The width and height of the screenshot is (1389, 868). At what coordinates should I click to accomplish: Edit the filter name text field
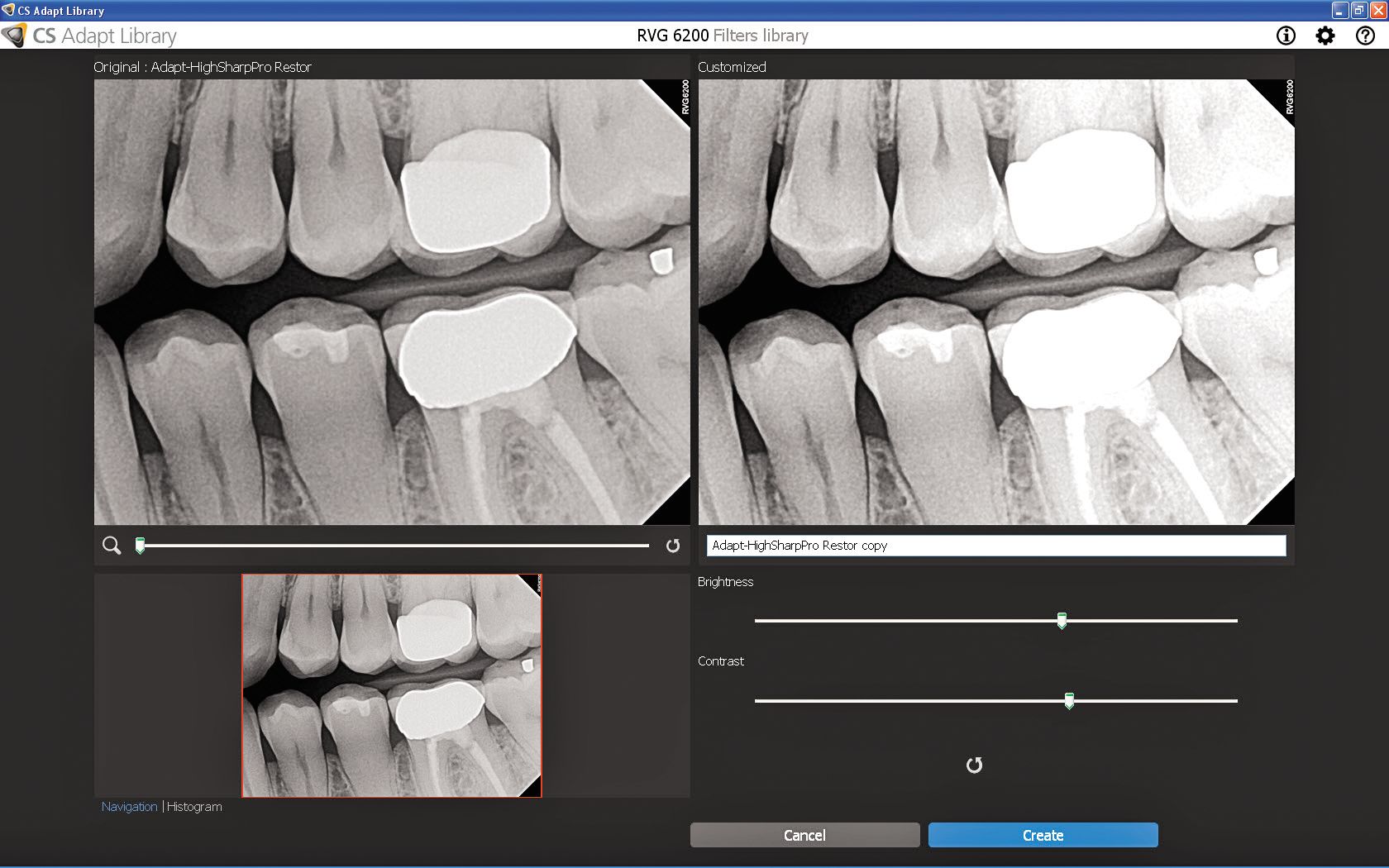point(996,546)
